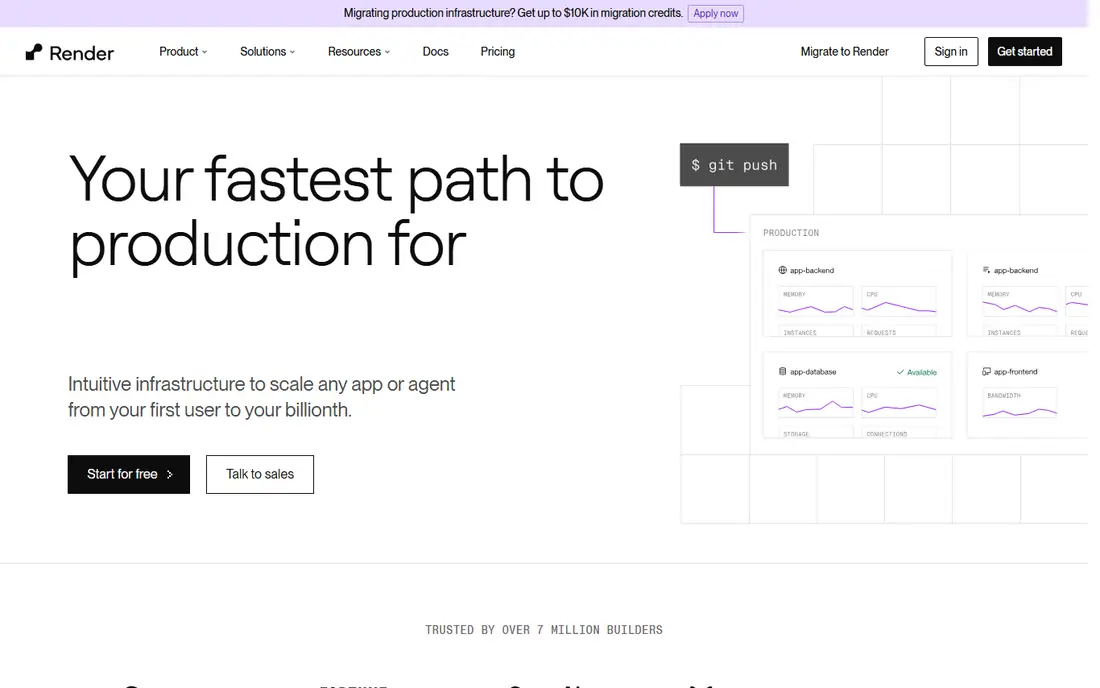This screenshot has width=1100, height=688.
Task: Click the app-frontend card title
Action: click(x=1015, y=372)
